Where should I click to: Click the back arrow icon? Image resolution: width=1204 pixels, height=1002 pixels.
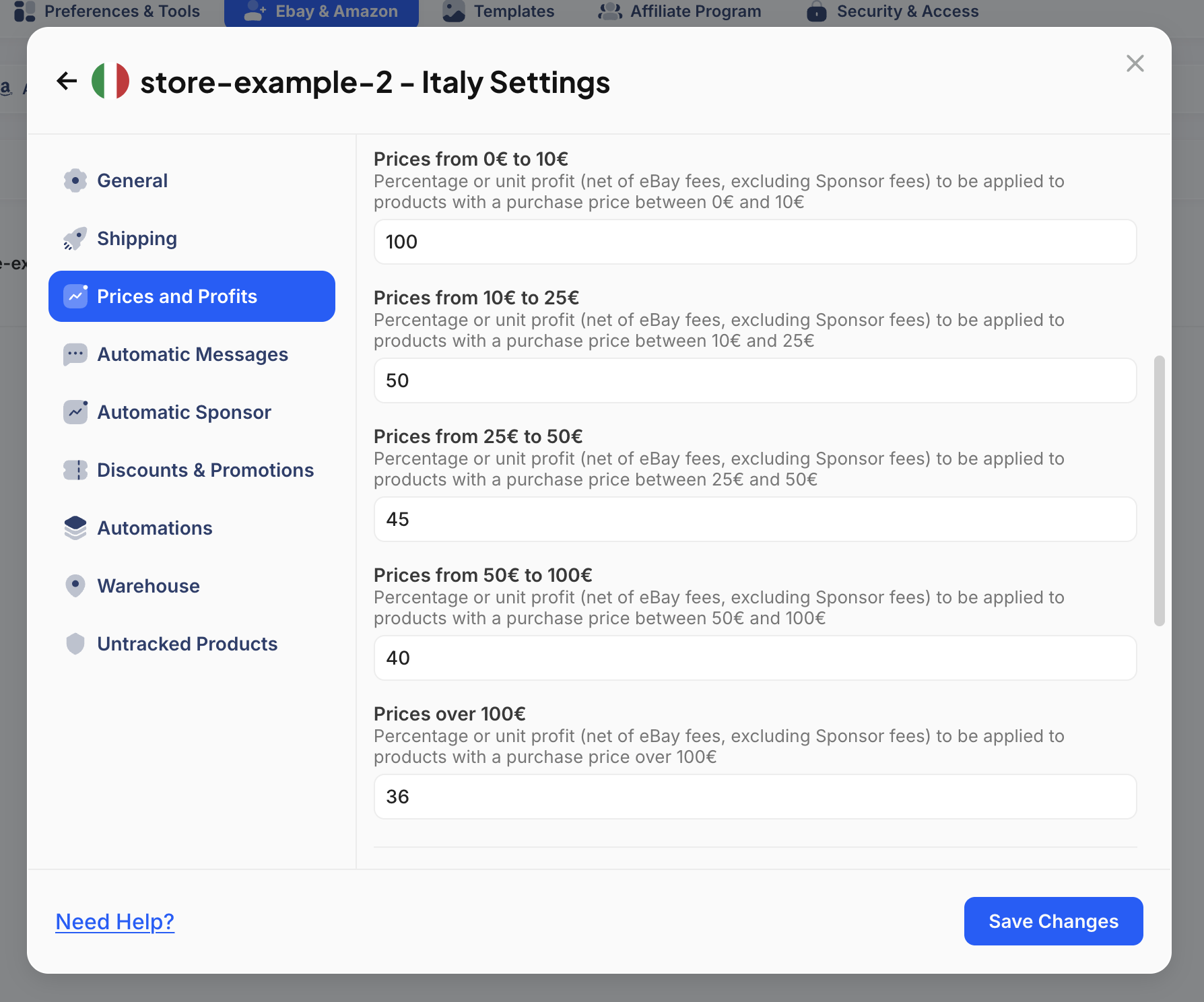point(67,81)
